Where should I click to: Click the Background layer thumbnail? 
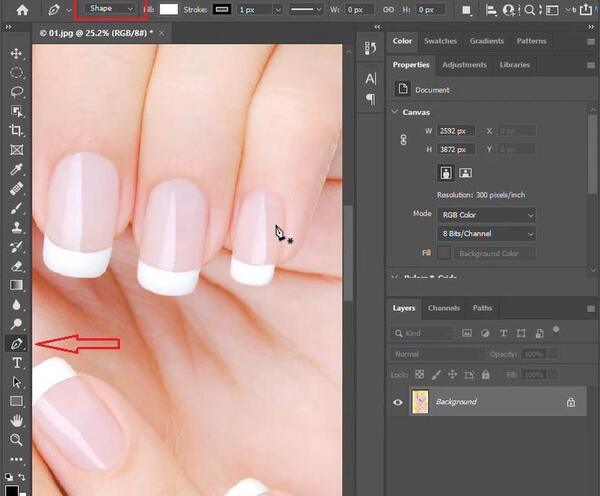(x=420, y=402)
